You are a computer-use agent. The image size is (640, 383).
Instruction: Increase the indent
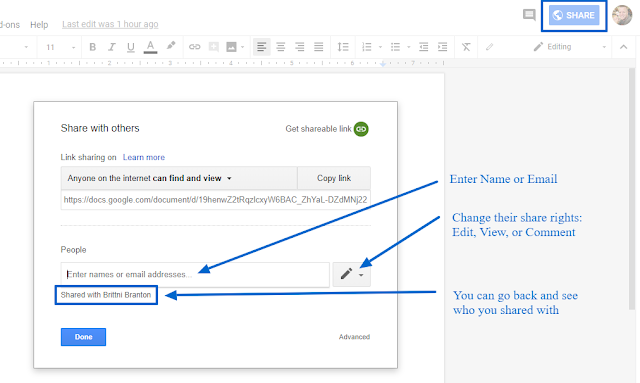click(442, 47)
